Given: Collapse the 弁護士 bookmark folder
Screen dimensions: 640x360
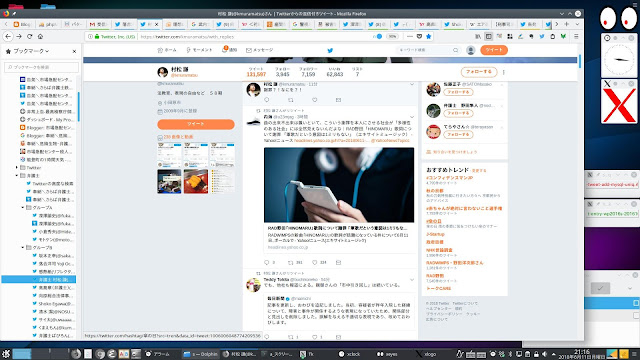Looking at the screenshot, I should [x=17, y=176].
